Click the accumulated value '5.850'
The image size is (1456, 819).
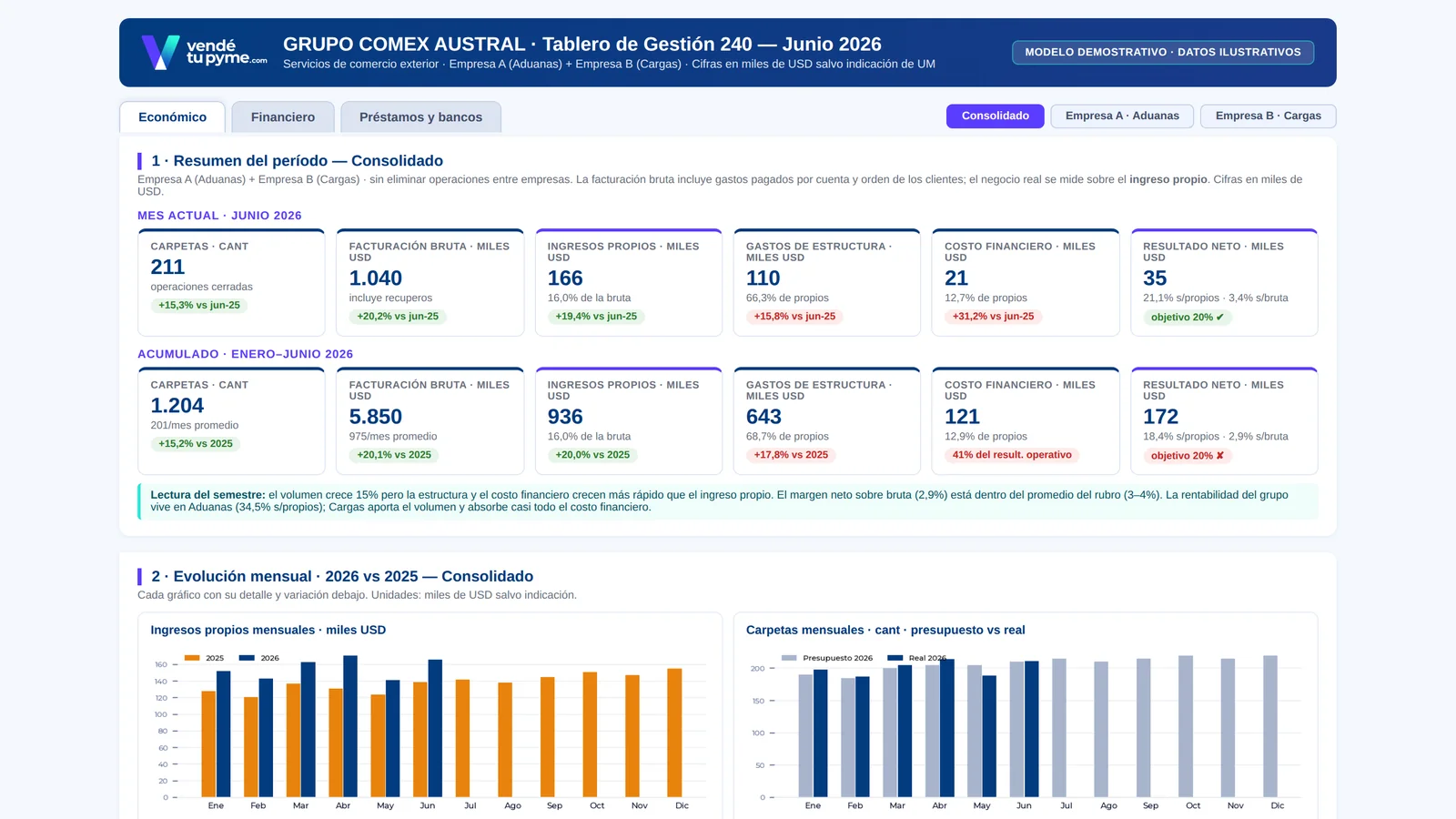coord(376,416)
